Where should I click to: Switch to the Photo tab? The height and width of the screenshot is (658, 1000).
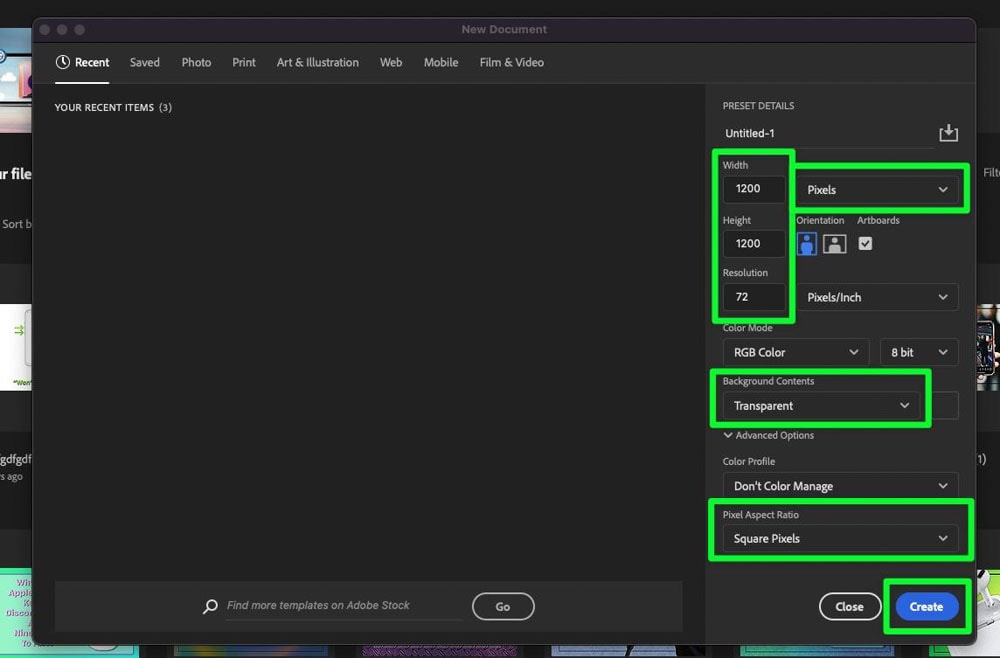196,62
